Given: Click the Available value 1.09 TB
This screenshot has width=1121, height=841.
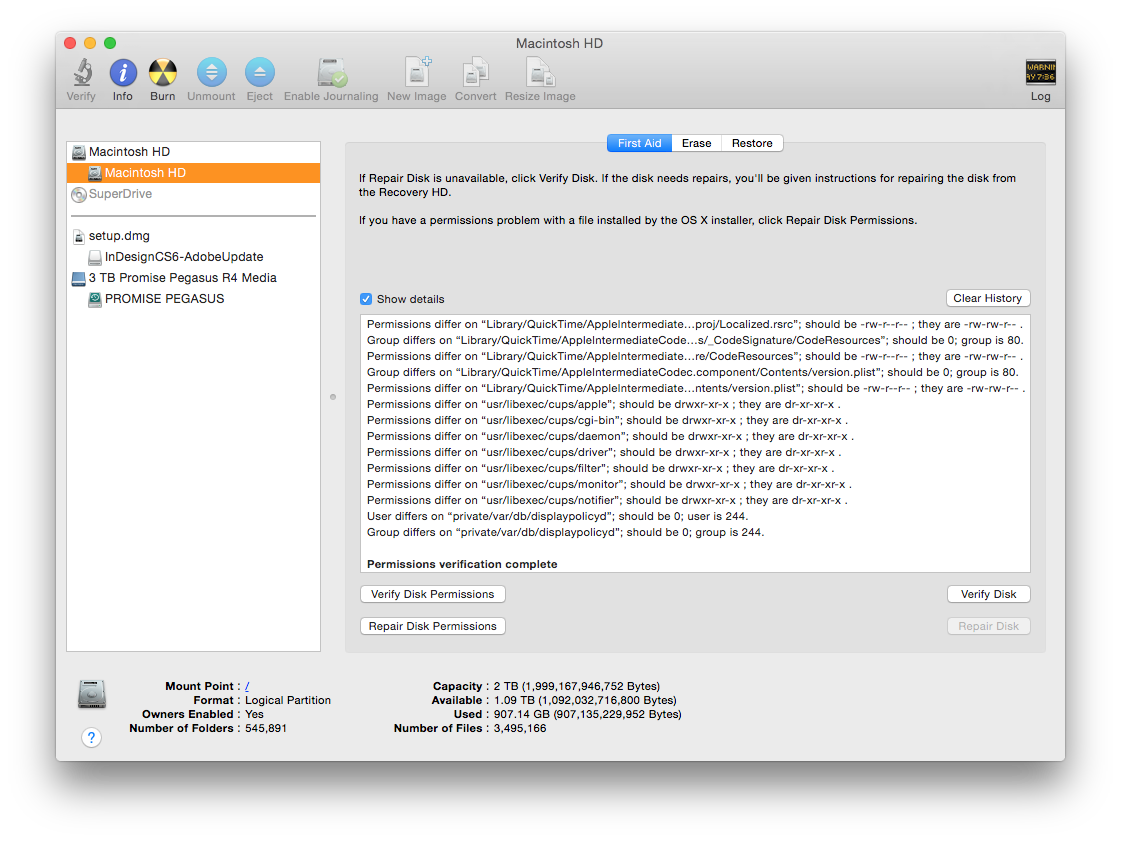Looking at the screenshot, I should (585, 700).
